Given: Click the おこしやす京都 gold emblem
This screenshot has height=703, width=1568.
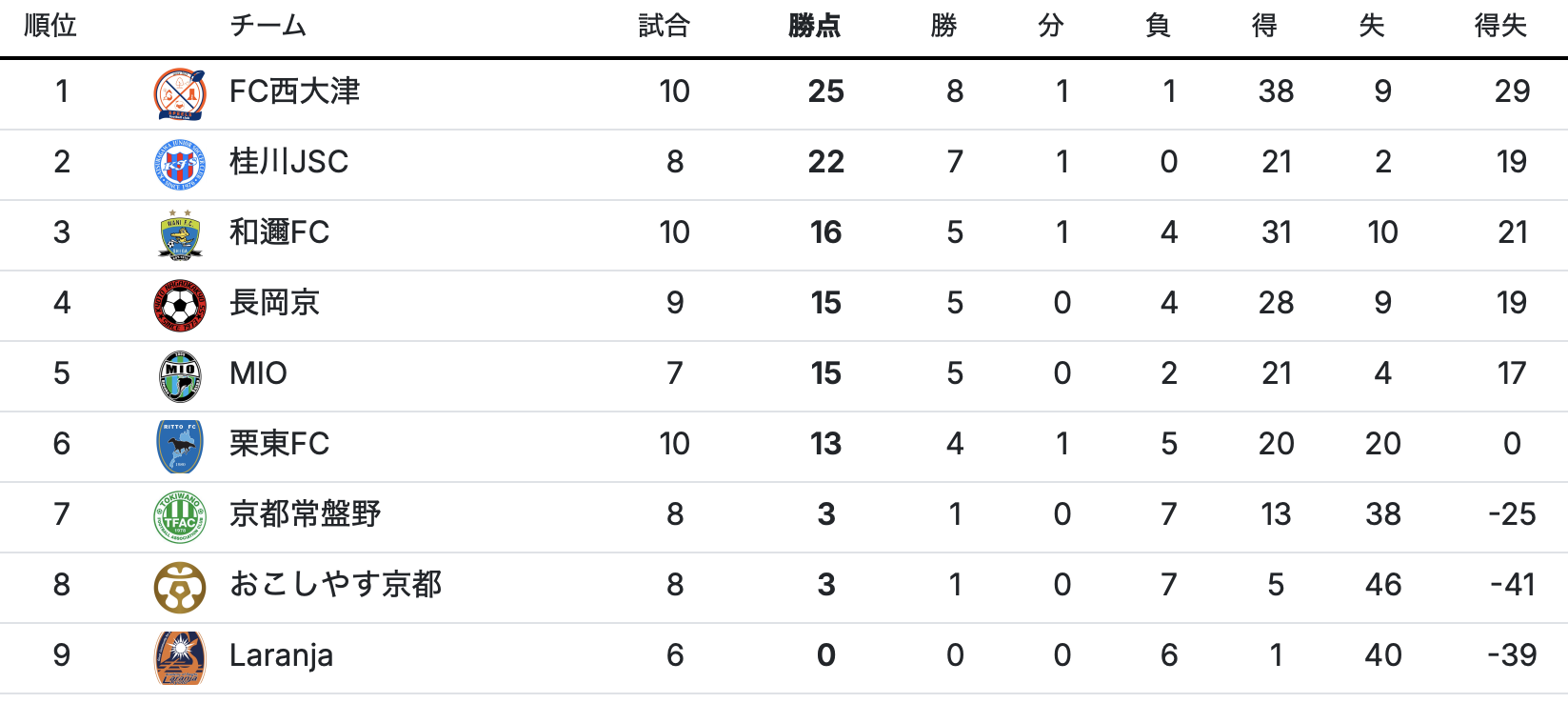Looking at the screenshot, I should (x=180, y=587).
